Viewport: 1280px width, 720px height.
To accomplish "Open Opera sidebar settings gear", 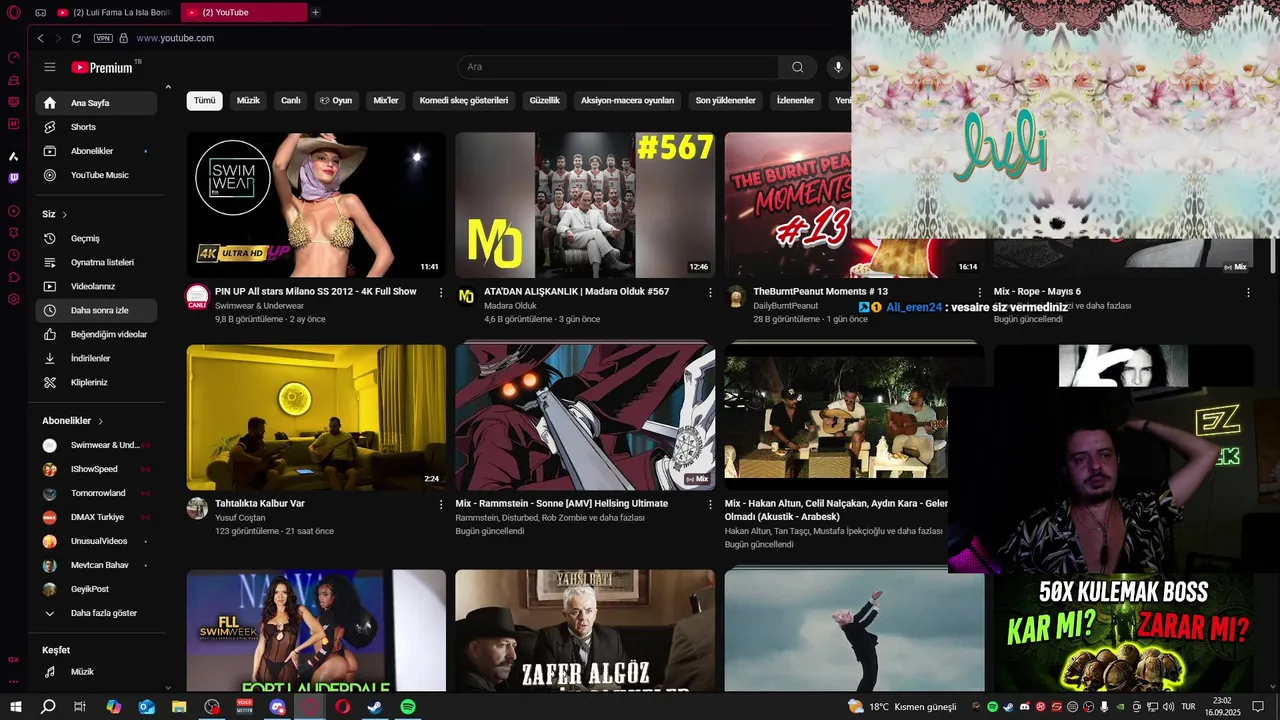I will click(x=13, y=299).
